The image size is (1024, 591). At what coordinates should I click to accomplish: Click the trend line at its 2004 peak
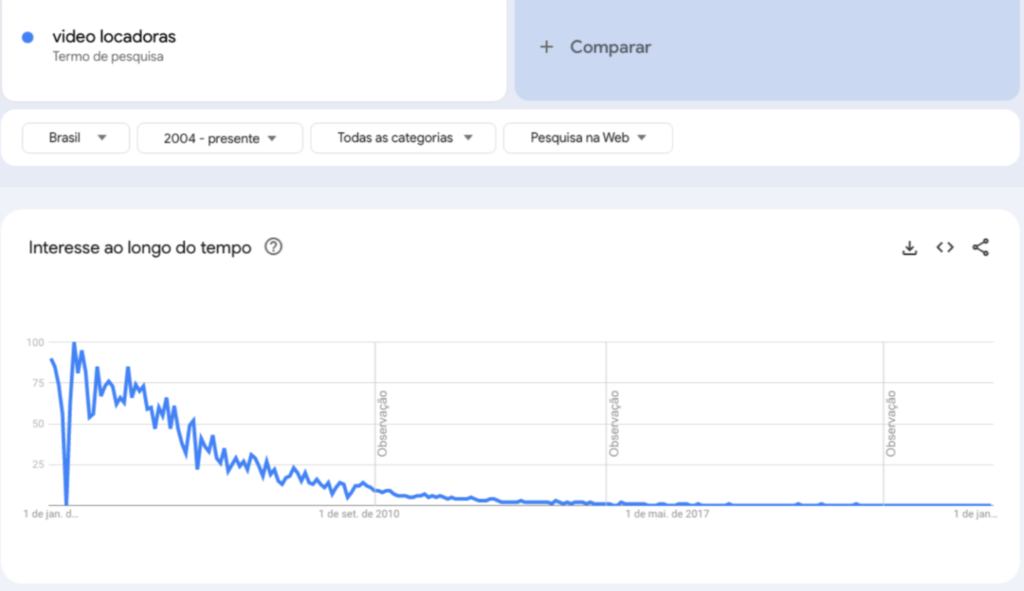coord(73,343)
